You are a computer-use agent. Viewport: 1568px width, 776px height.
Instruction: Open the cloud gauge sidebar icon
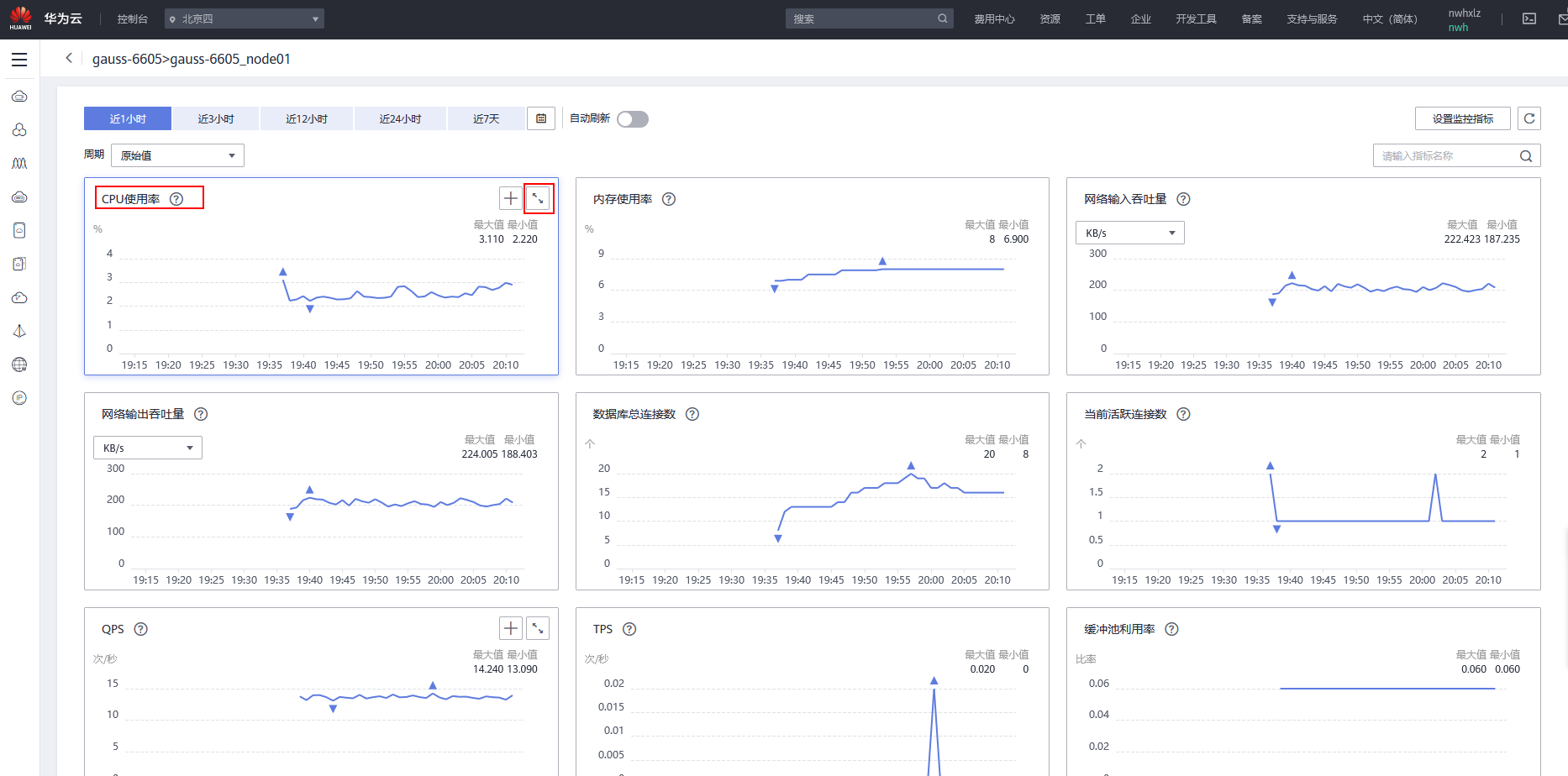click(x=19, y=297)
